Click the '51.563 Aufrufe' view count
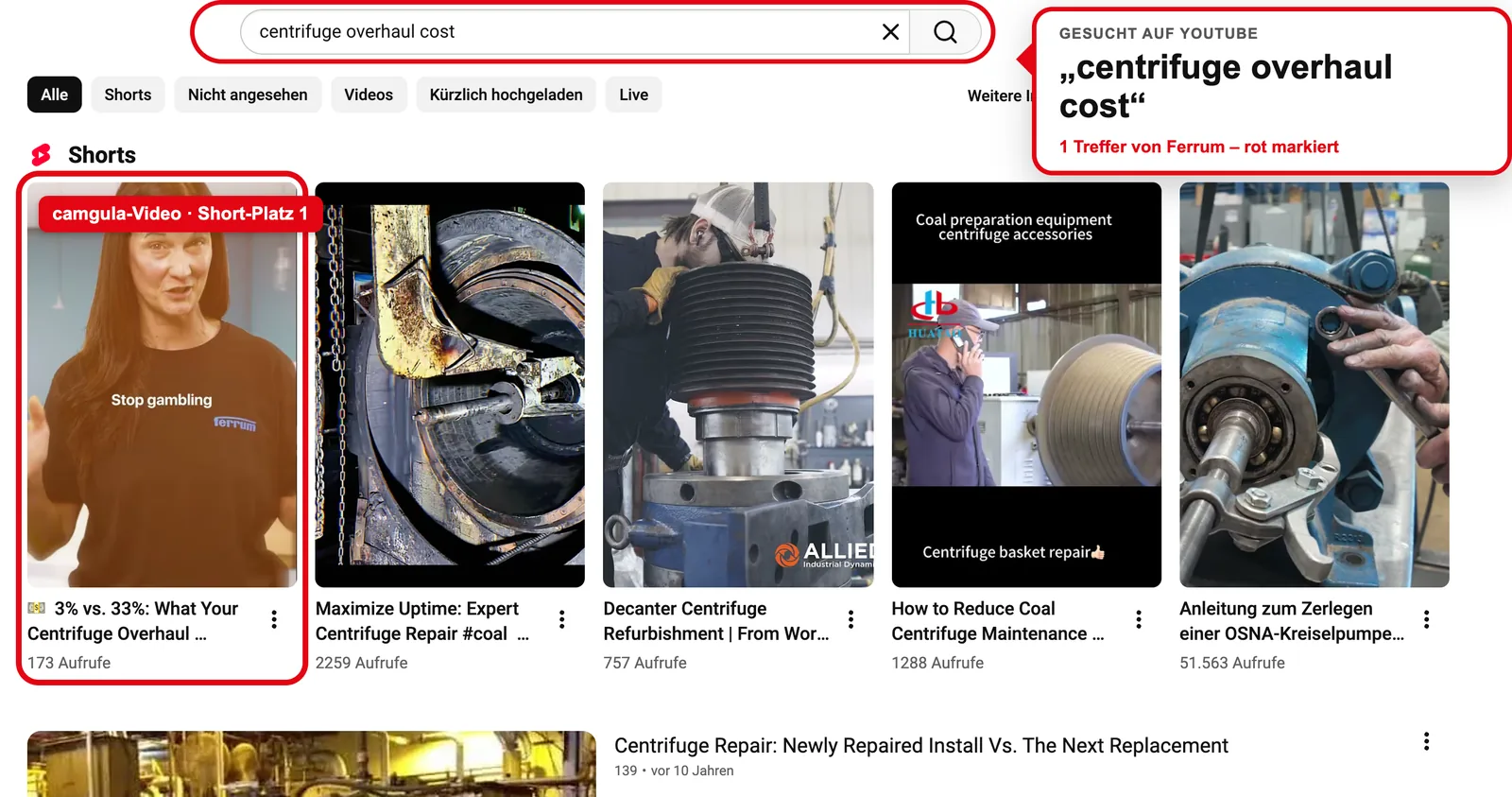Screen dimensions: 1512x797 click(1232, 663)
